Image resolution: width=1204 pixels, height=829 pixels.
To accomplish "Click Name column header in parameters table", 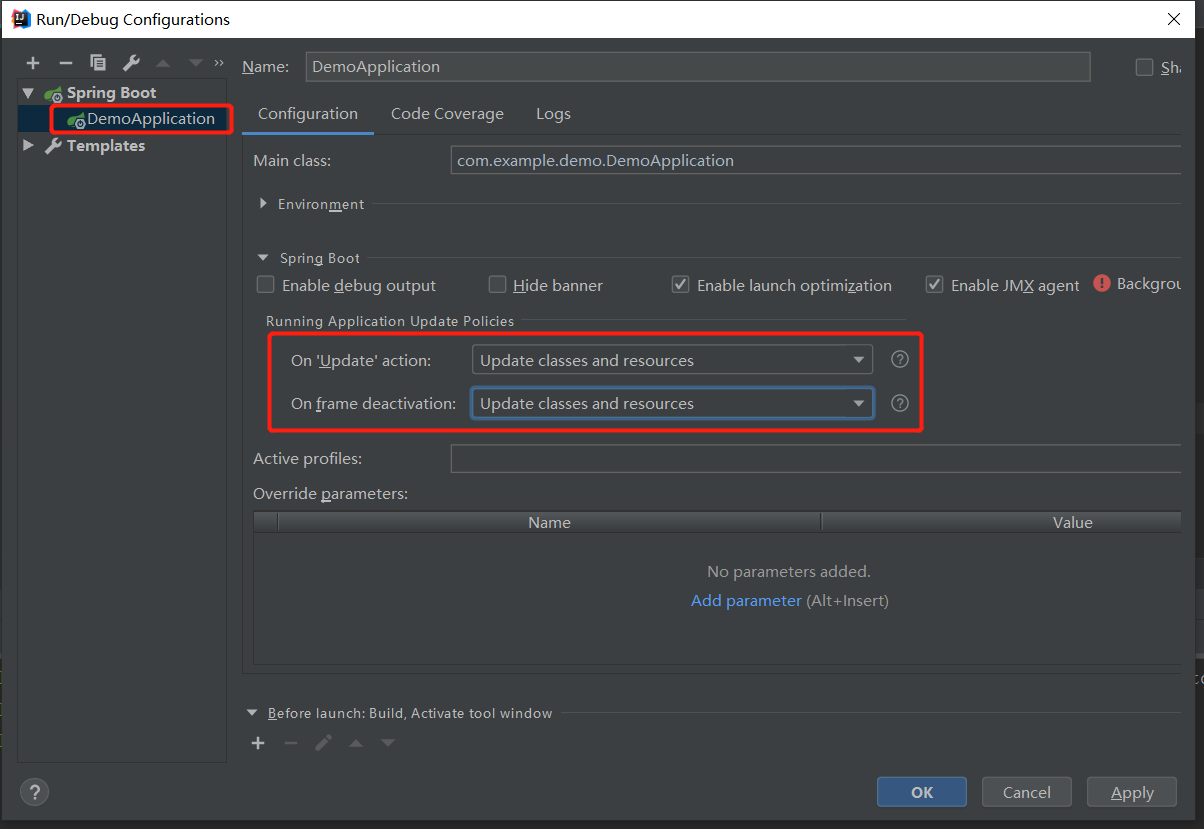I will pos(549,522).
